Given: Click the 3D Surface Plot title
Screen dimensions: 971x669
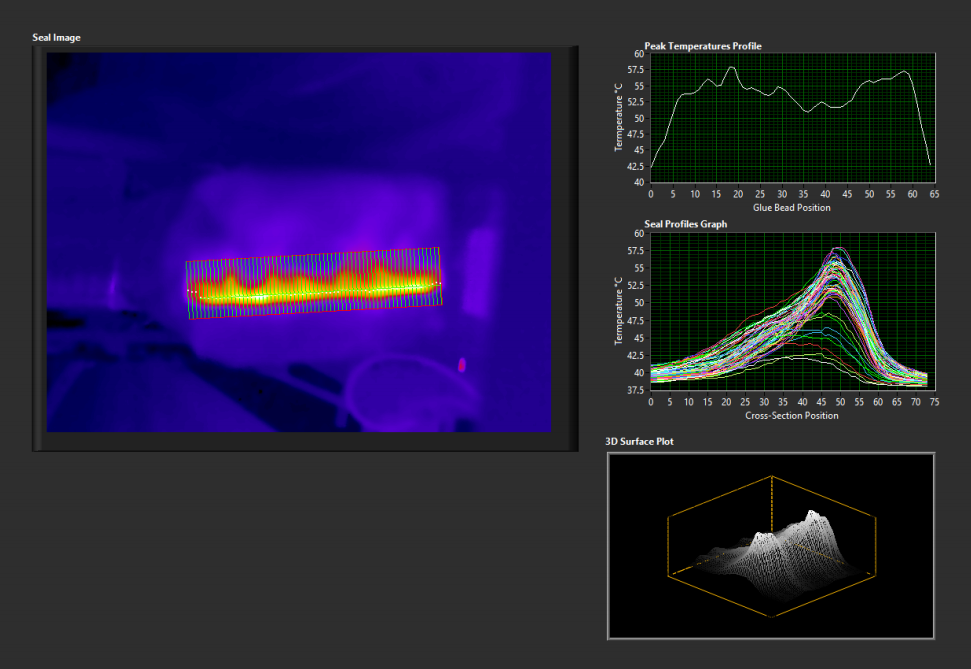Looking at the screenshot, I should coord(639,441).
